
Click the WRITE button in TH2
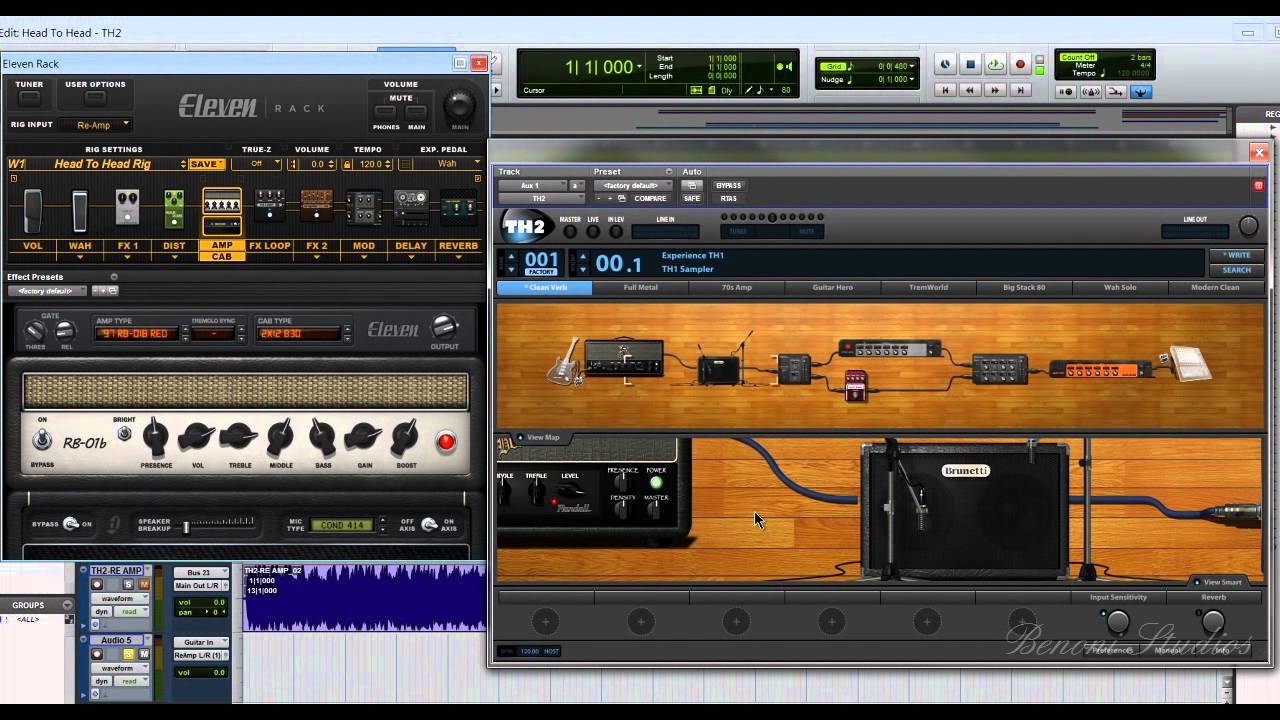(x=1237, y=255)
